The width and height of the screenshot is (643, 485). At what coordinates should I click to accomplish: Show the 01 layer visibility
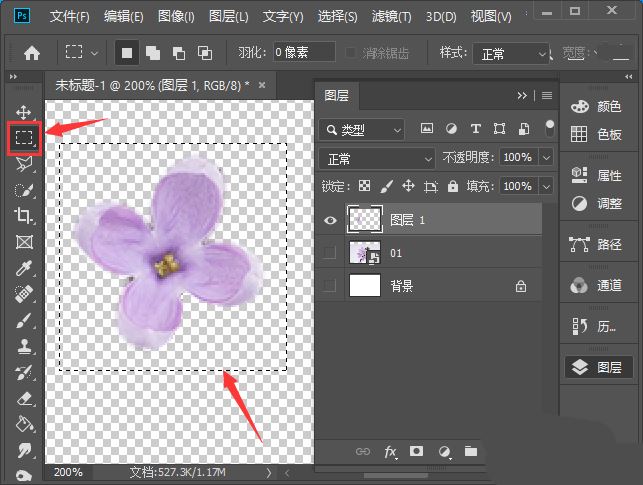tap(330, 253)
